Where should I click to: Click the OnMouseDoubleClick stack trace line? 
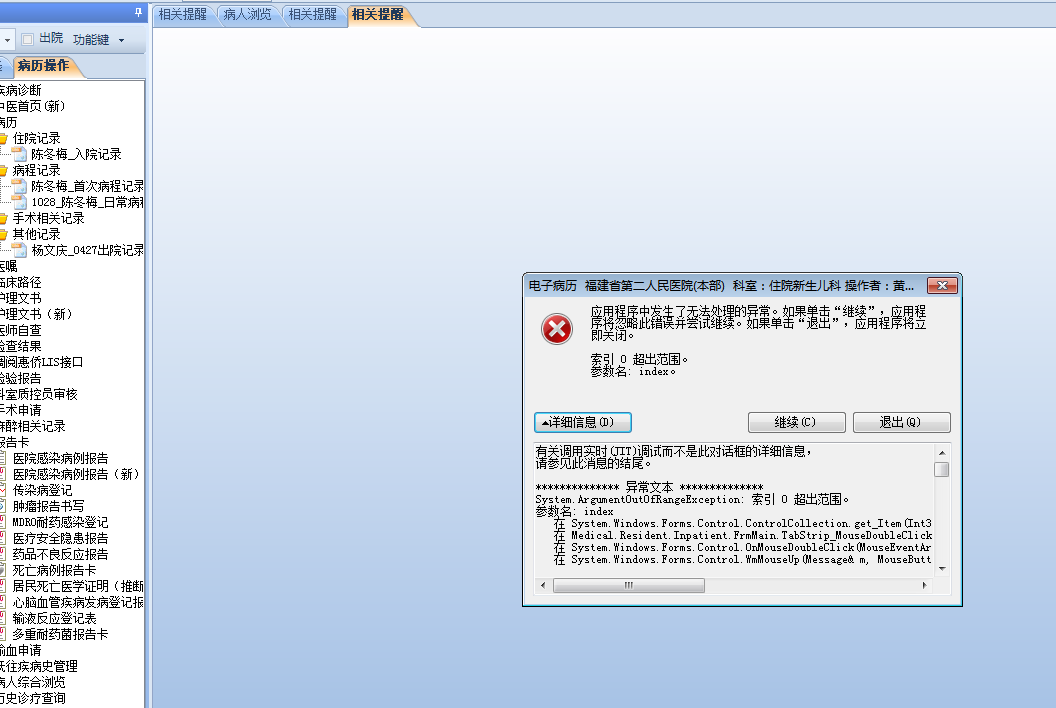(x=743, y=548)
